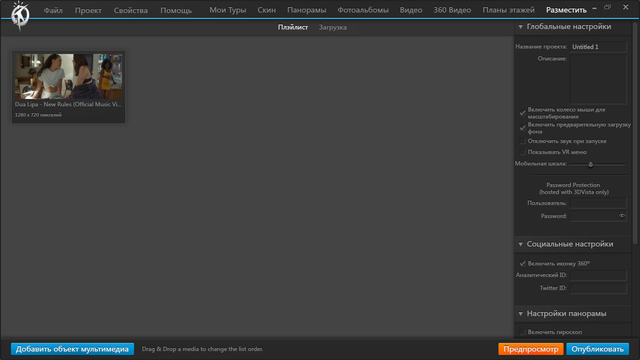Screen dimensions: 640x360
Task: Click Добавить объект мультимедиа button
Action: click(72, 349)
